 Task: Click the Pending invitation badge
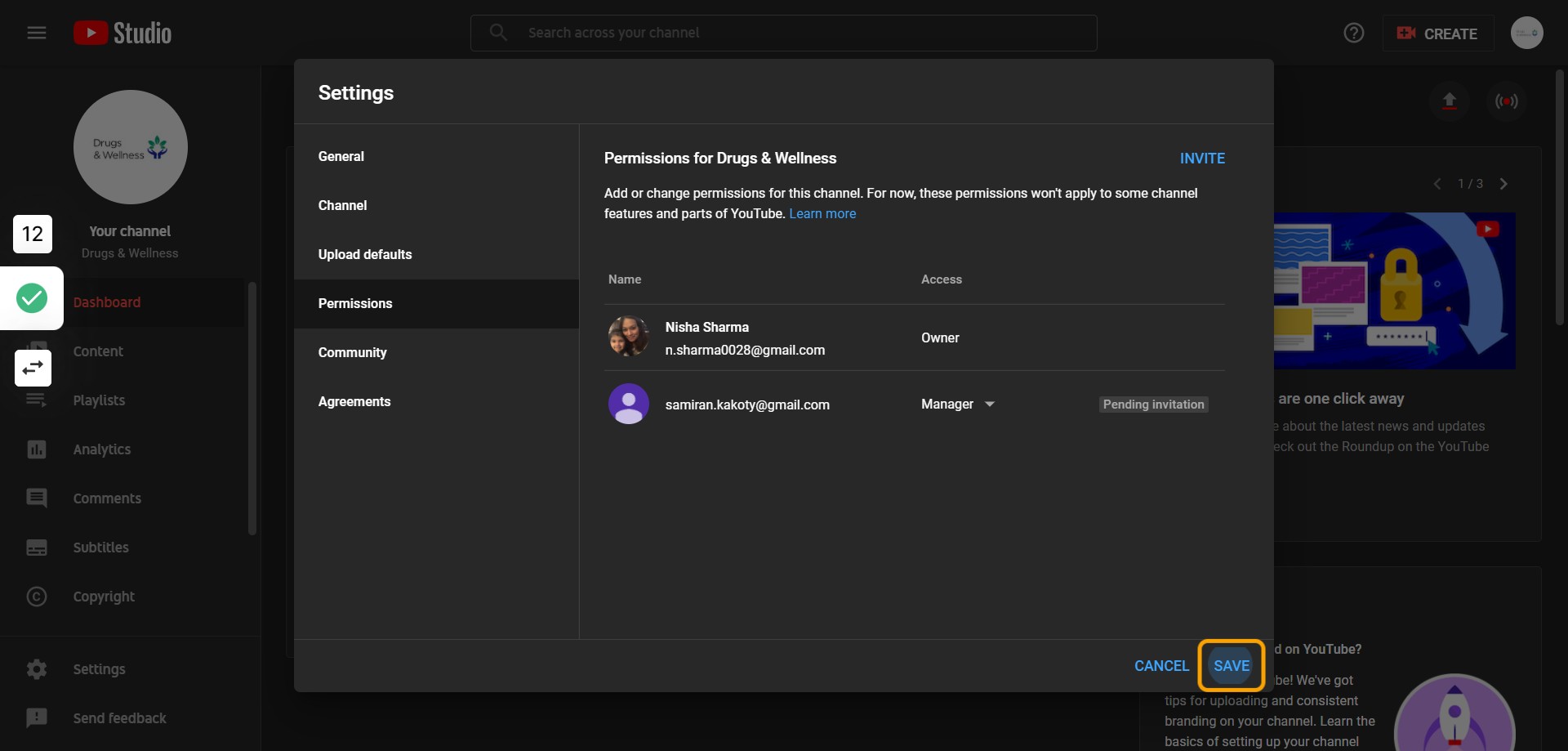pyautogui.click(x=1153, y=405)
